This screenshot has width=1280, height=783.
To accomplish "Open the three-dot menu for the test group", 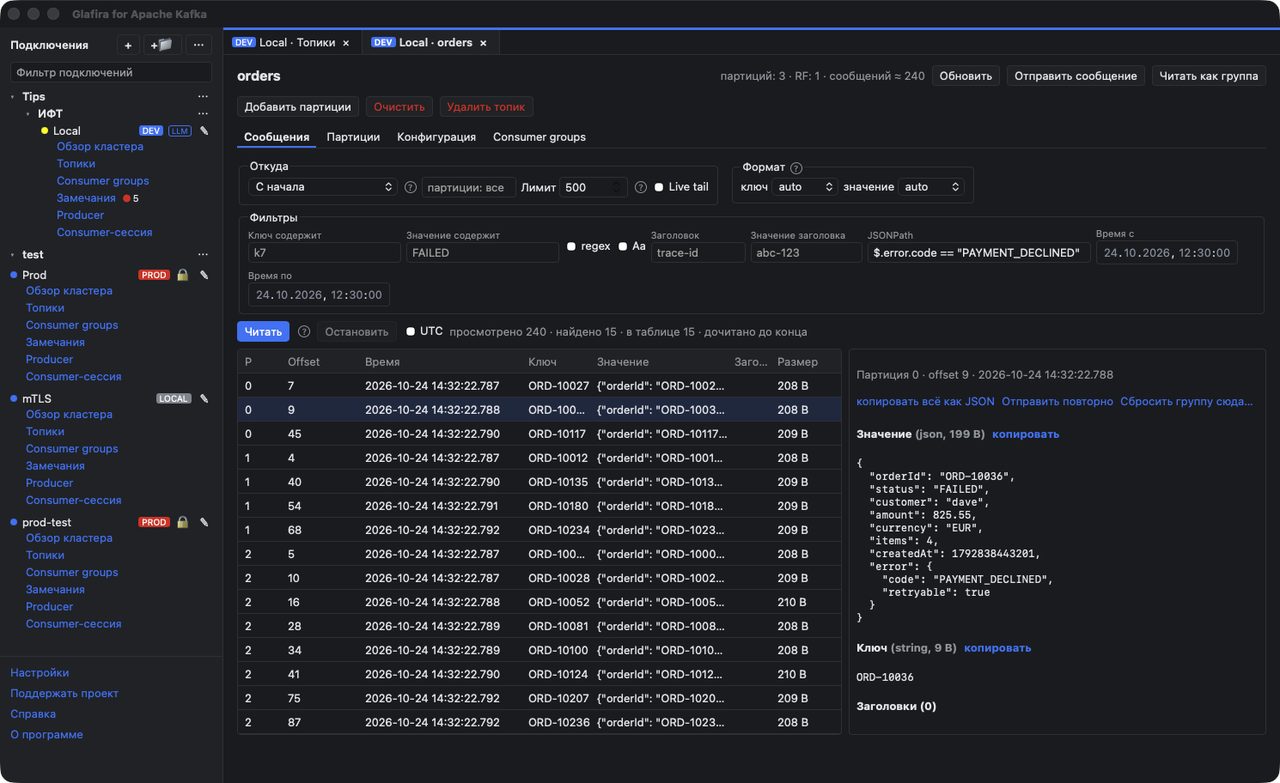I will click(203, 255).
